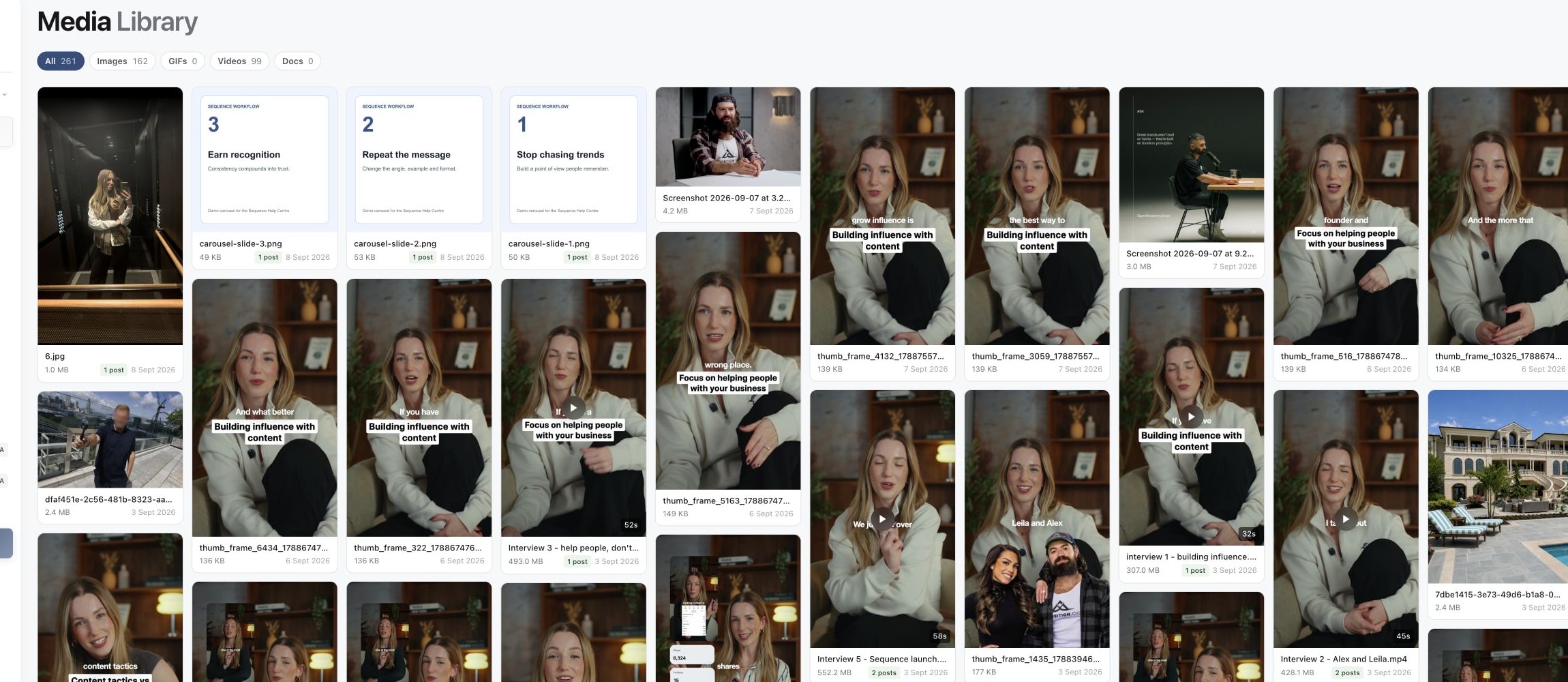Open the content tactics thumbnail at bottom left

(x=110, y=608)
